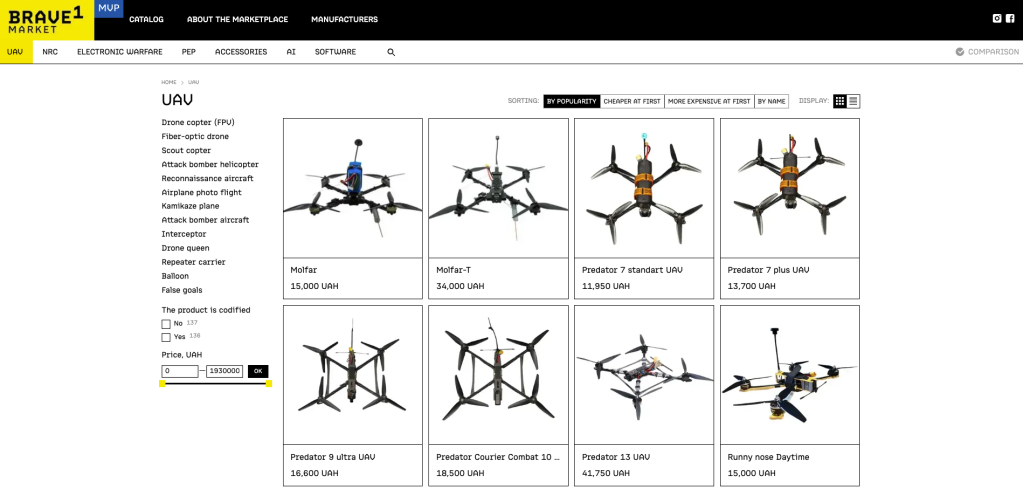This screenshot has height=489, width=1023.
Task: Sort by 'Cheaper at first'
Action: click(x=633, y=101)
